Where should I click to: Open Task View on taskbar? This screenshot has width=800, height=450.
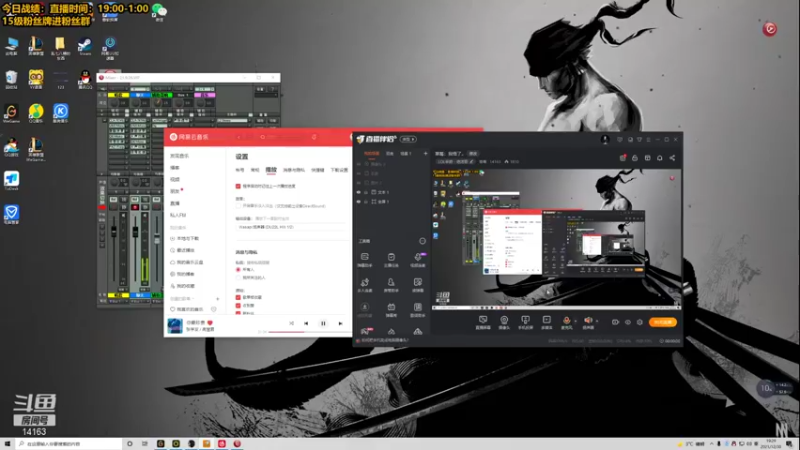(144, 444)
